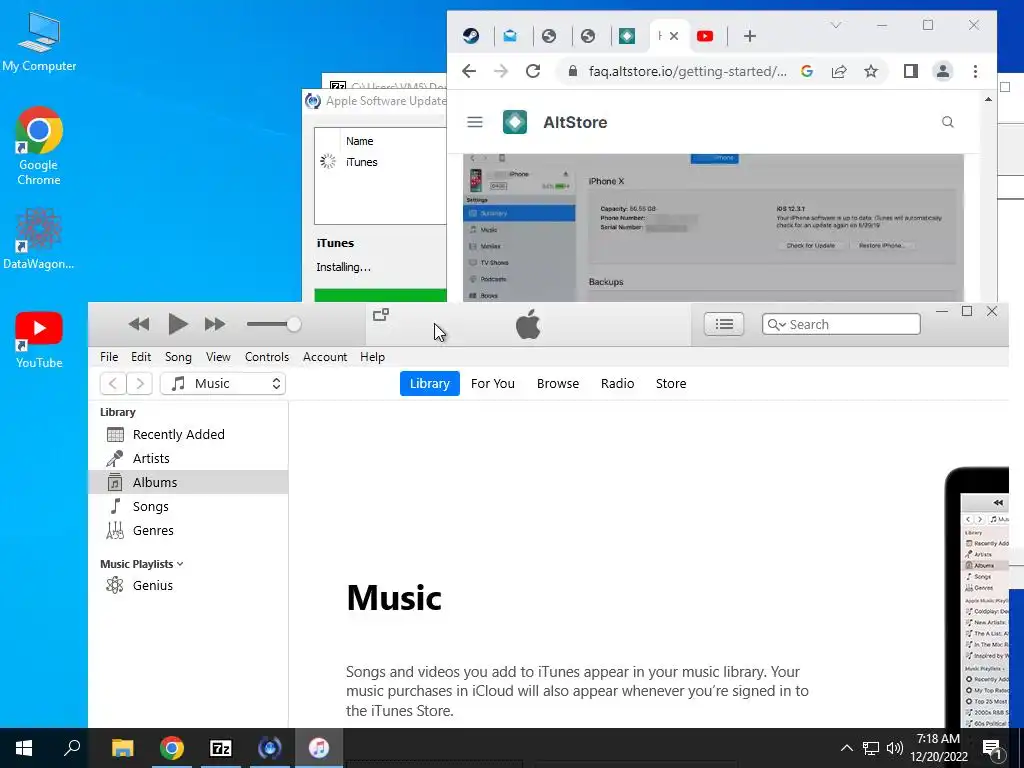Viewport: 1024px width, 768px height.
Task: Select the Library tab in iTunes
Action: (430, 383)
